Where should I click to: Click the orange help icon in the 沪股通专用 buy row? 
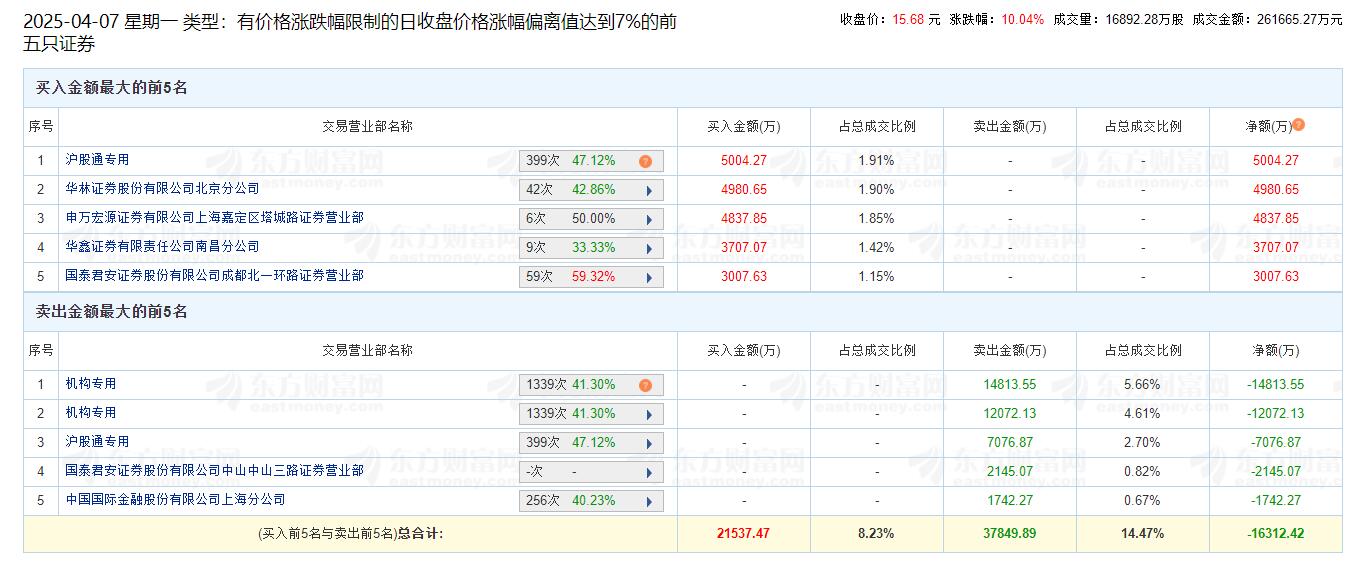pos(645,161)
